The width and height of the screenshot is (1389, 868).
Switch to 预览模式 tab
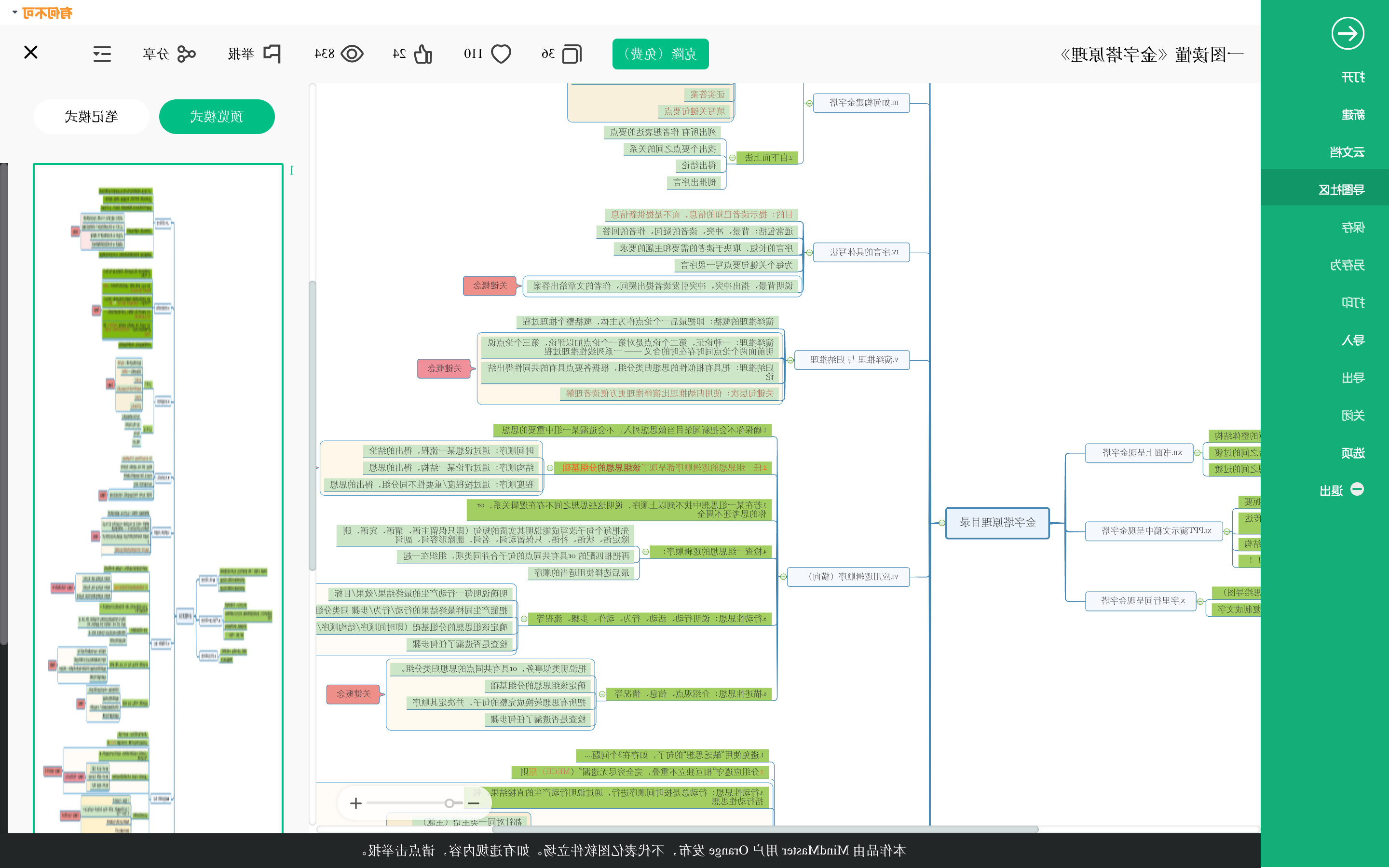(x=217, y=117)
